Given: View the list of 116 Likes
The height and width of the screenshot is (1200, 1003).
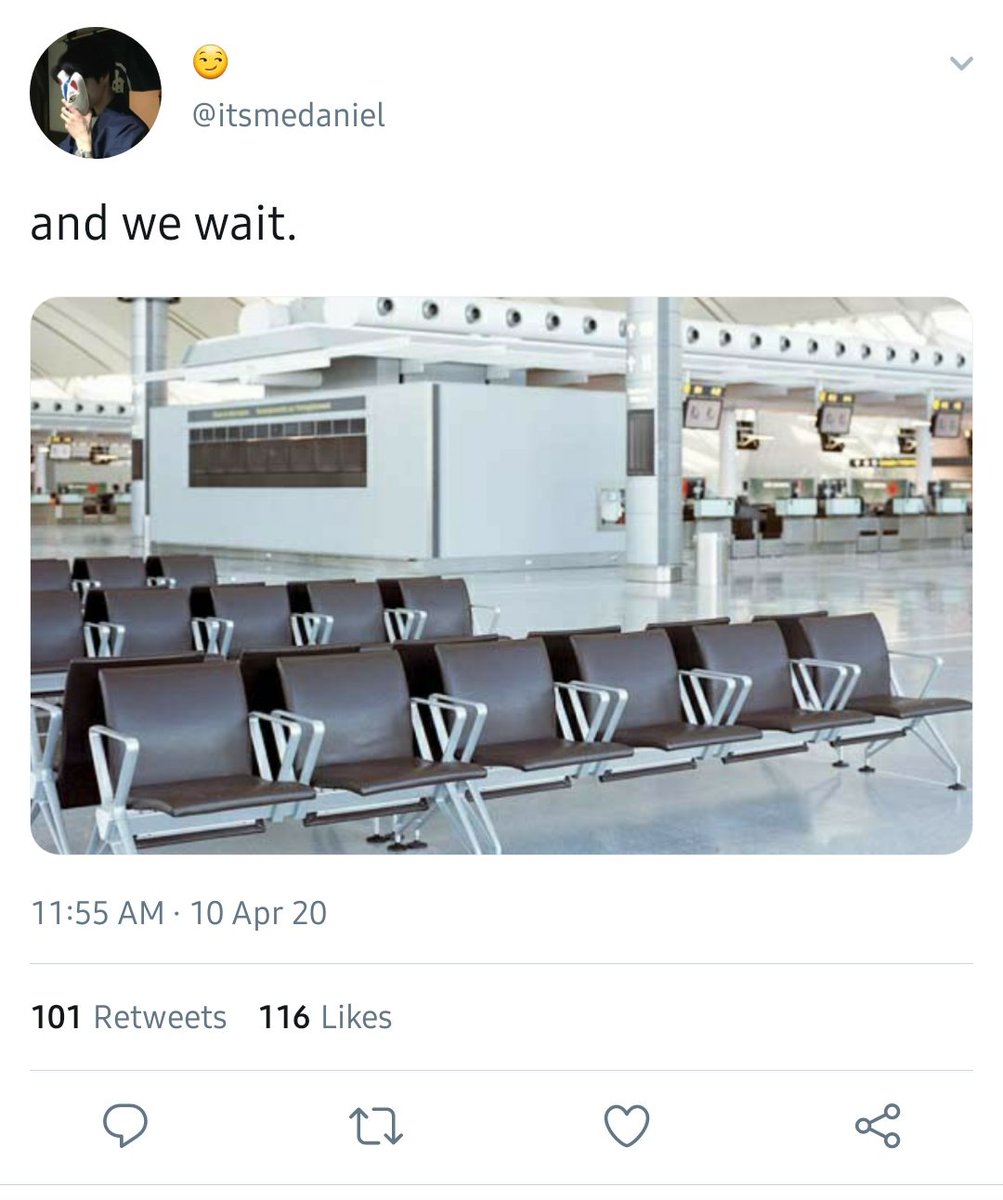Looking at the screenshot, I should (325, 1017).
